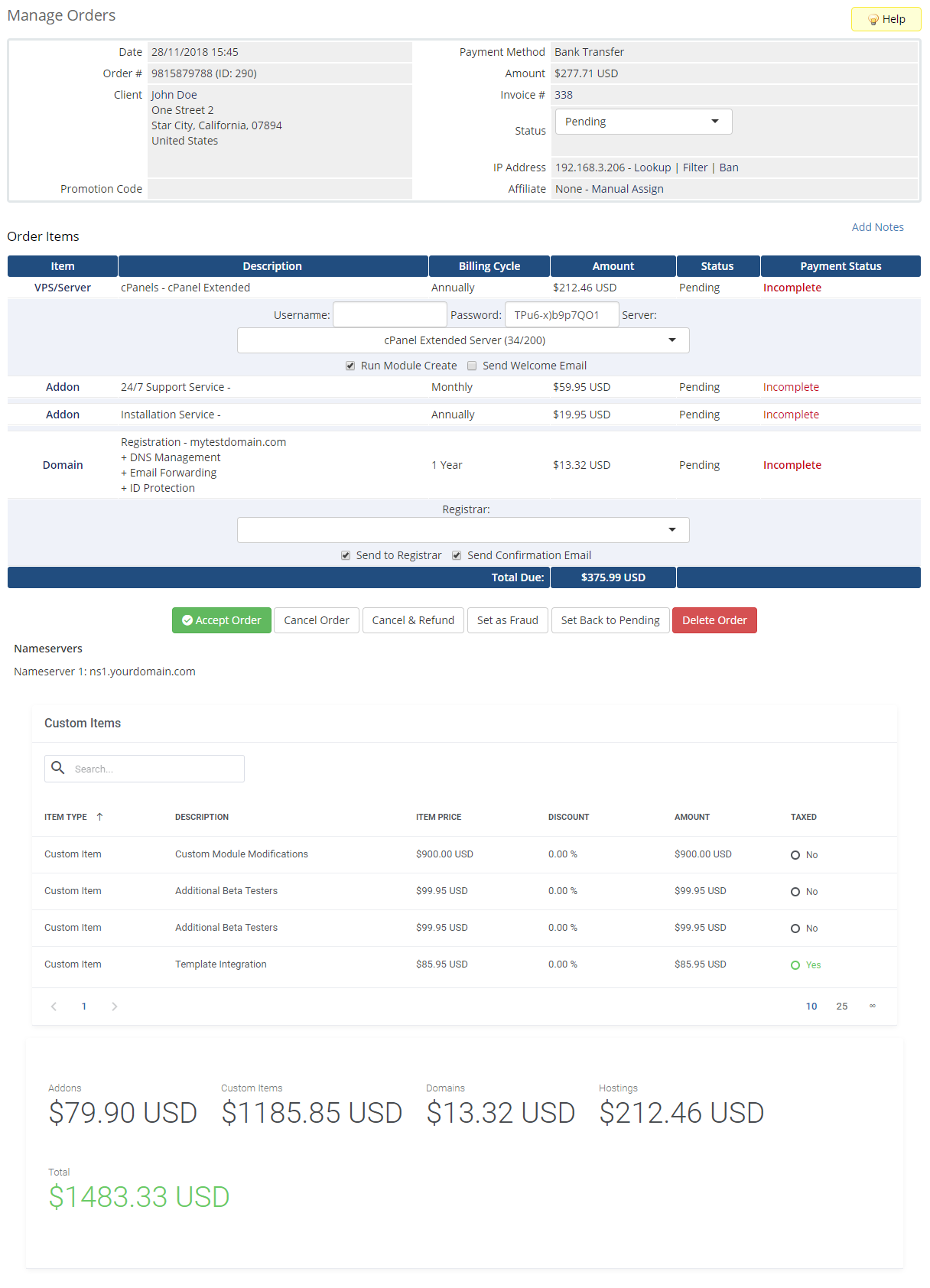Toggle taxed radio for Custom Module Modifications
930x1288 pixels.
pos(795,855)
